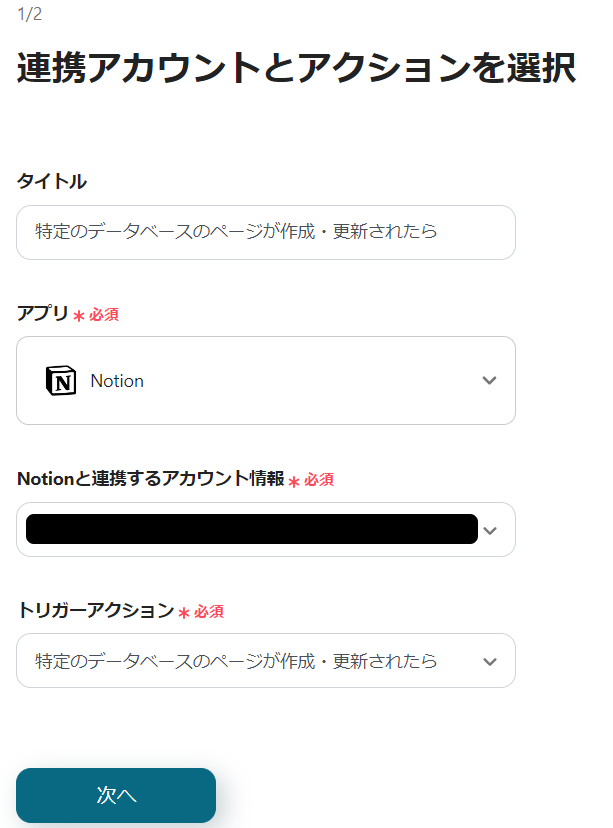
Task: Click 必須 tag next to アプリ
Action: [104, 315]
